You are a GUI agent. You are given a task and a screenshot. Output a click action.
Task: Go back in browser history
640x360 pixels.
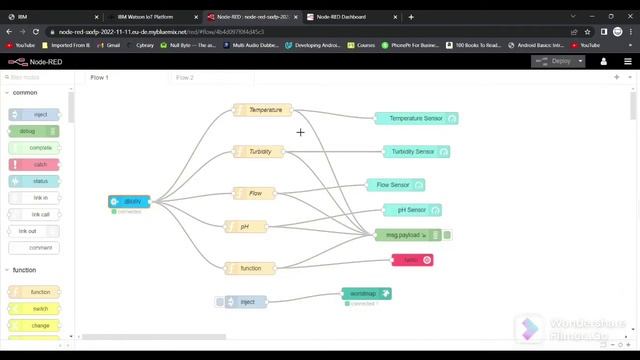pyautogui.click(x=9, y=32)
